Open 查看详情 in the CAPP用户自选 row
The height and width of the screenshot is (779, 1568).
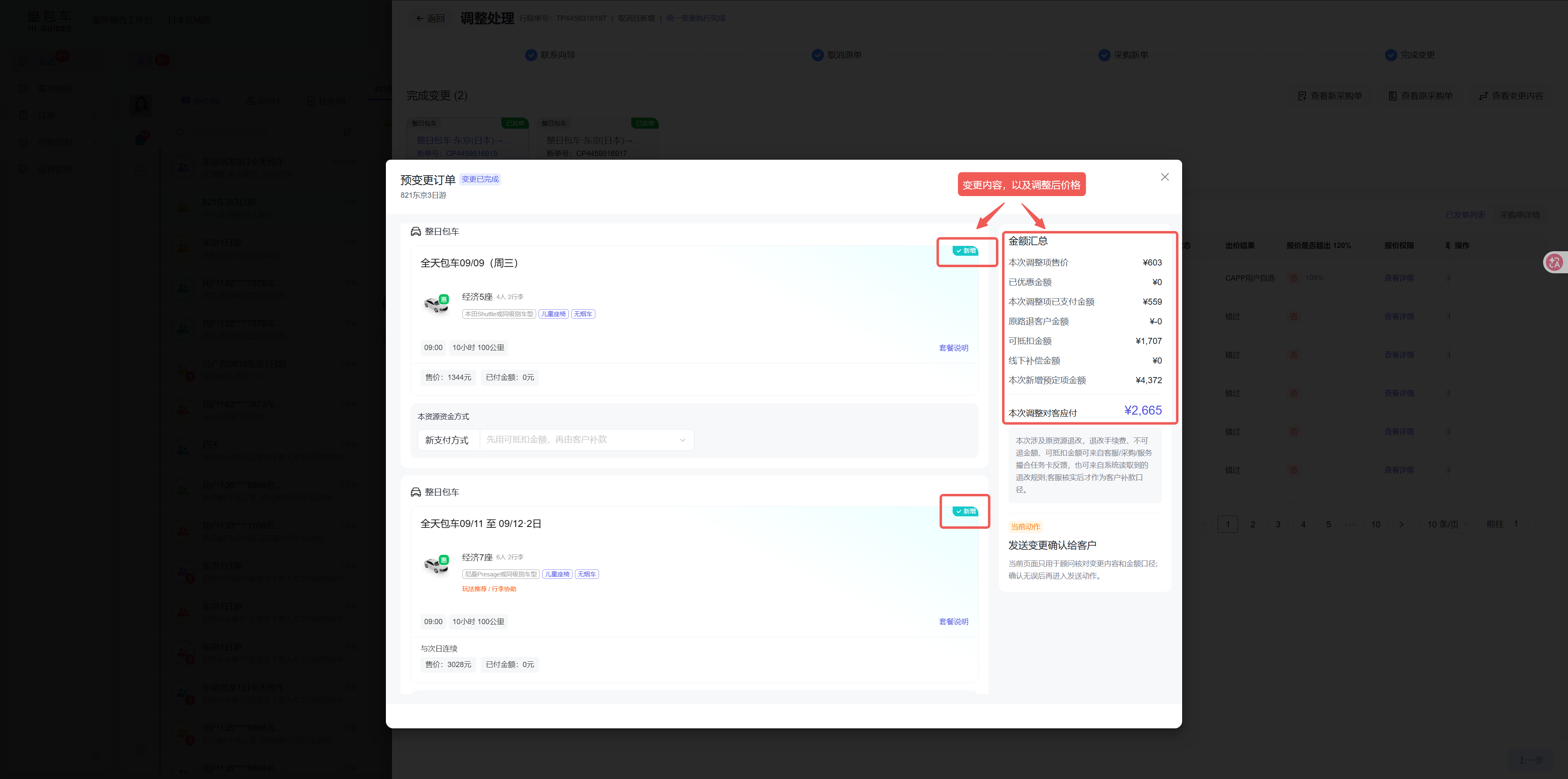(1399, 278)
